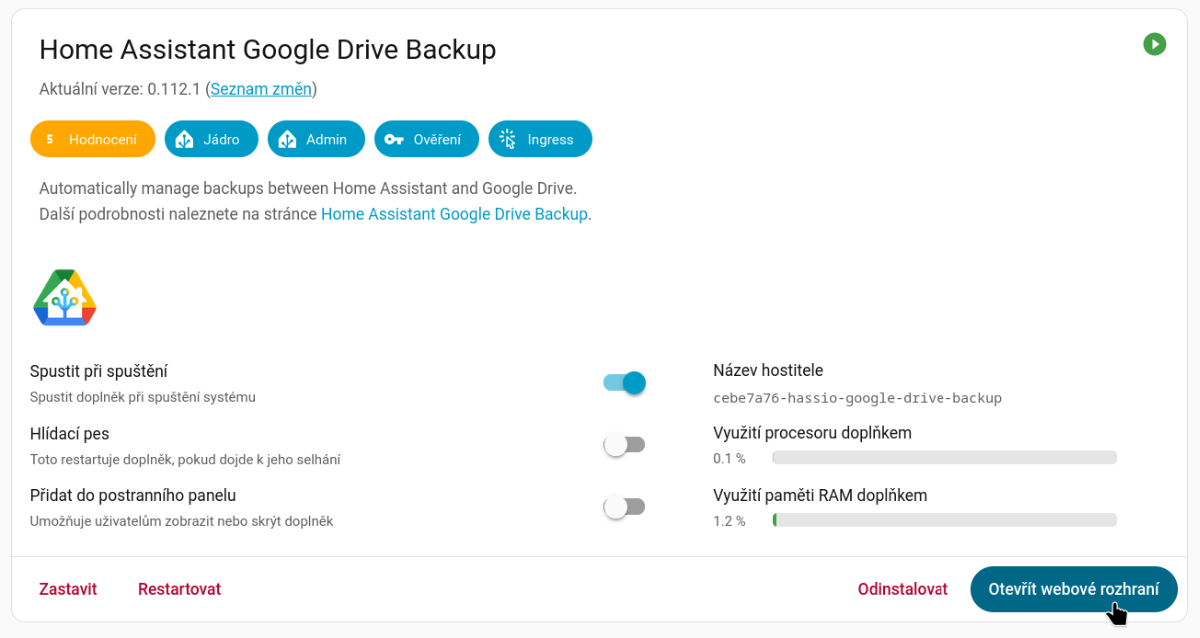
Task: Toggle Přidat do postranního panelu on
Action: 624,507
